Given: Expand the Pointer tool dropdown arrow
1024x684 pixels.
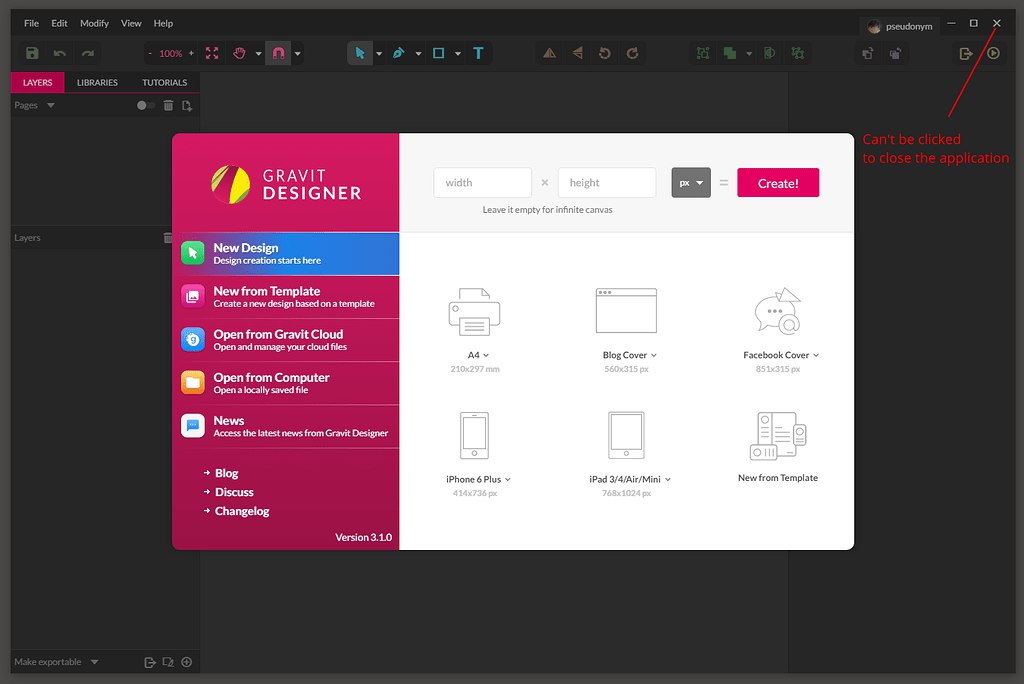Looking at the screenshot, I should coord(379,54).
